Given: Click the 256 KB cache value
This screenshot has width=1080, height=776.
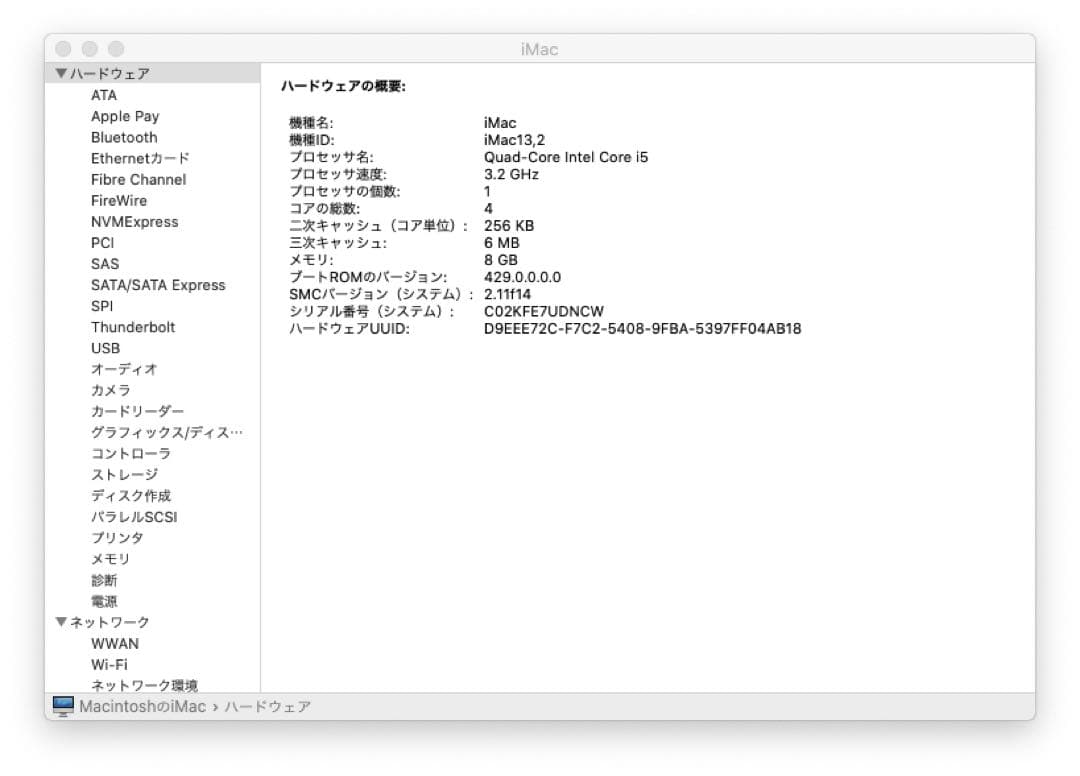Looking at the screenshot, I should 508,226.
